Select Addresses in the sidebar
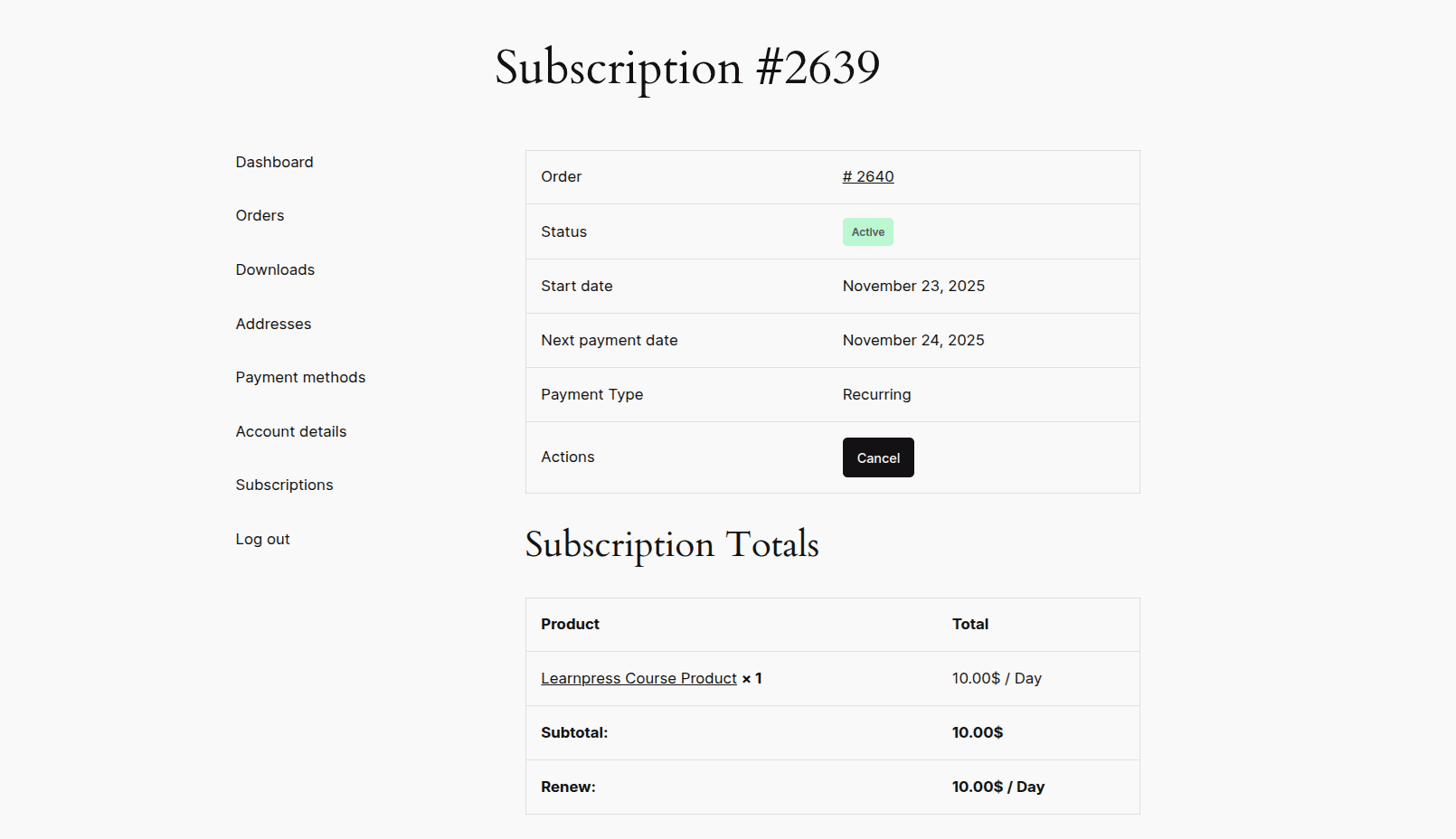1456x839 pixels. 273,324
